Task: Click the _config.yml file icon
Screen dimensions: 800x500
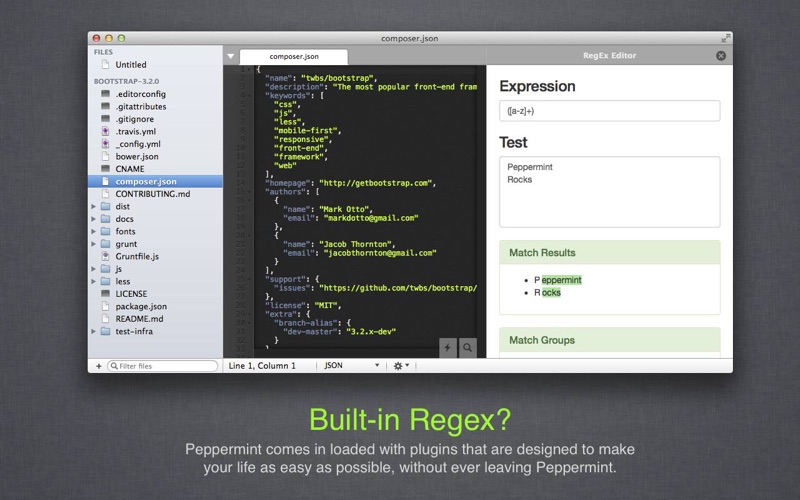Action: tap(106, 144)
